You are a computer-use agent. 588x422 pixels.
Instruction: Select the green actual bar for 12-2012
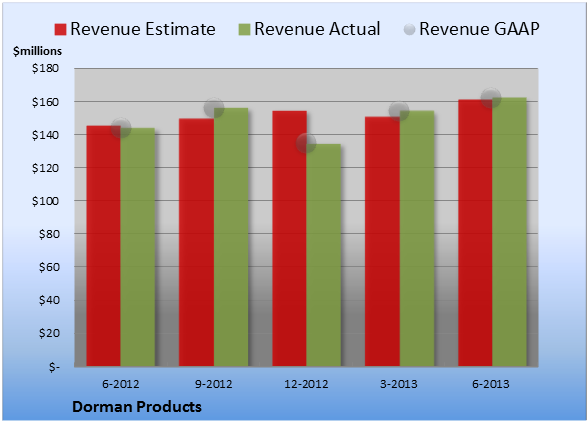[x=324, y=255]
